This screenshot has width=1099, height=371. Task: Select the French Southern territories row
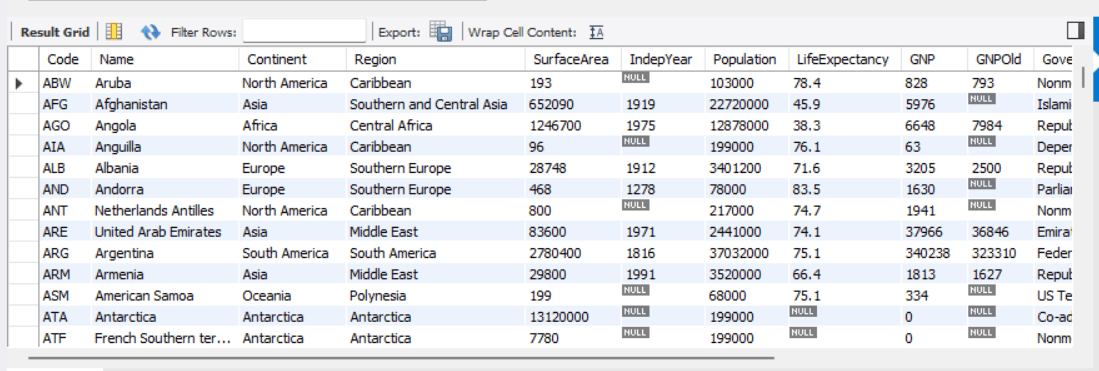(x=540, y=338)
